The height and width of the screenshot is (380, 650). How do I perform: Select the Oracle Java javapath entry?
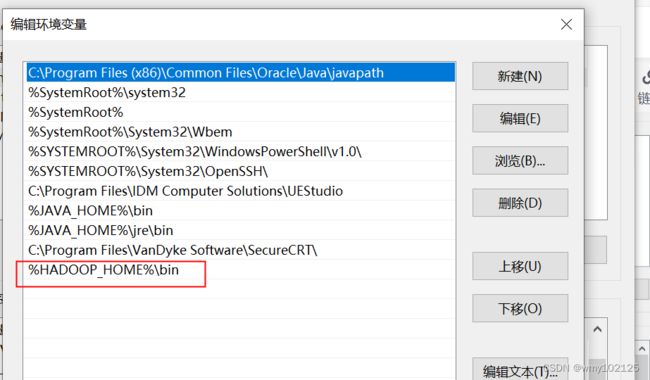click(240, 73)
